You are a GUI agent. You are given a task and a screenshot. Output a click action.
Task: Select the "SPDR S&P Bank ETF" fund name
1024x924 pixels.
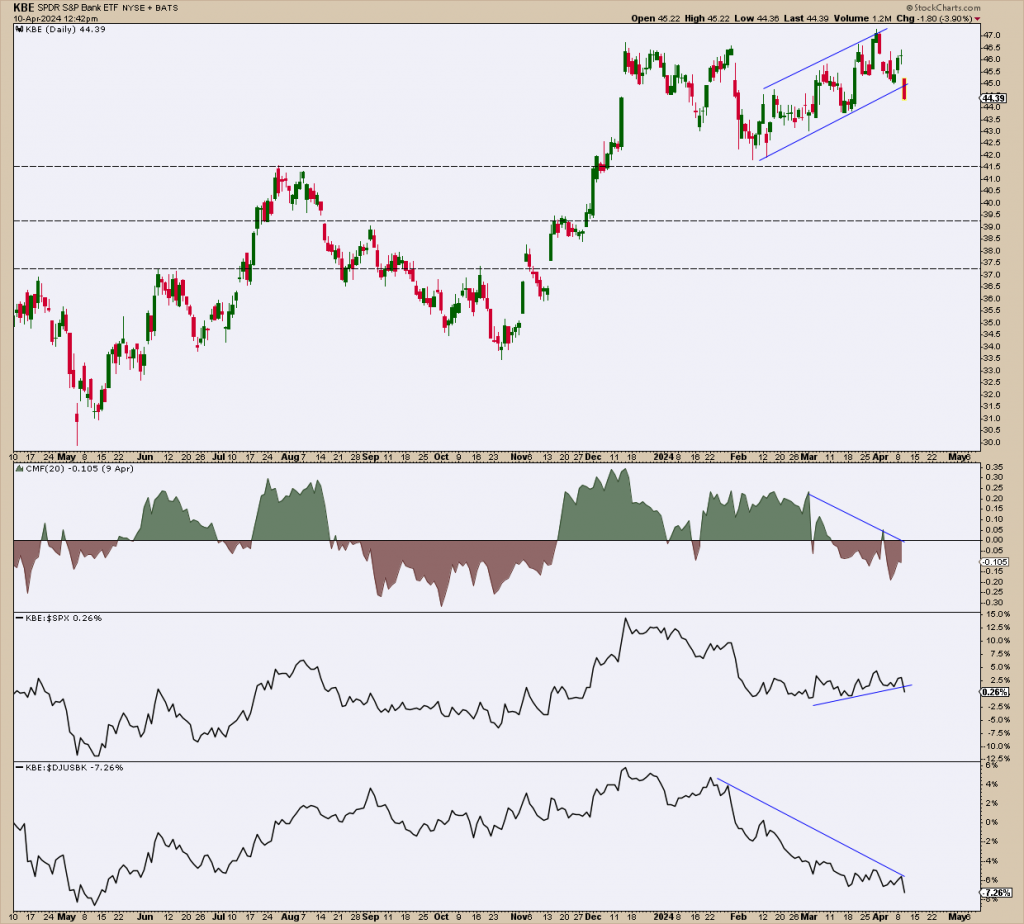(77, 8)
